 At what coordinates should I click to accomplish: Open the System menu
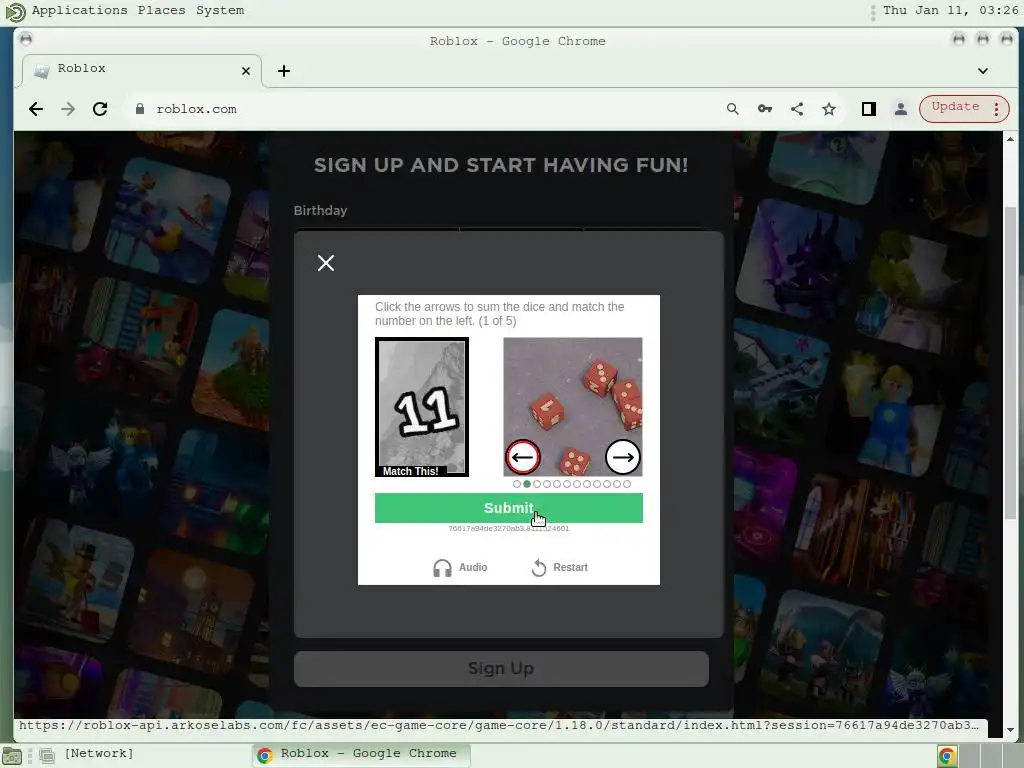[220, 10]
